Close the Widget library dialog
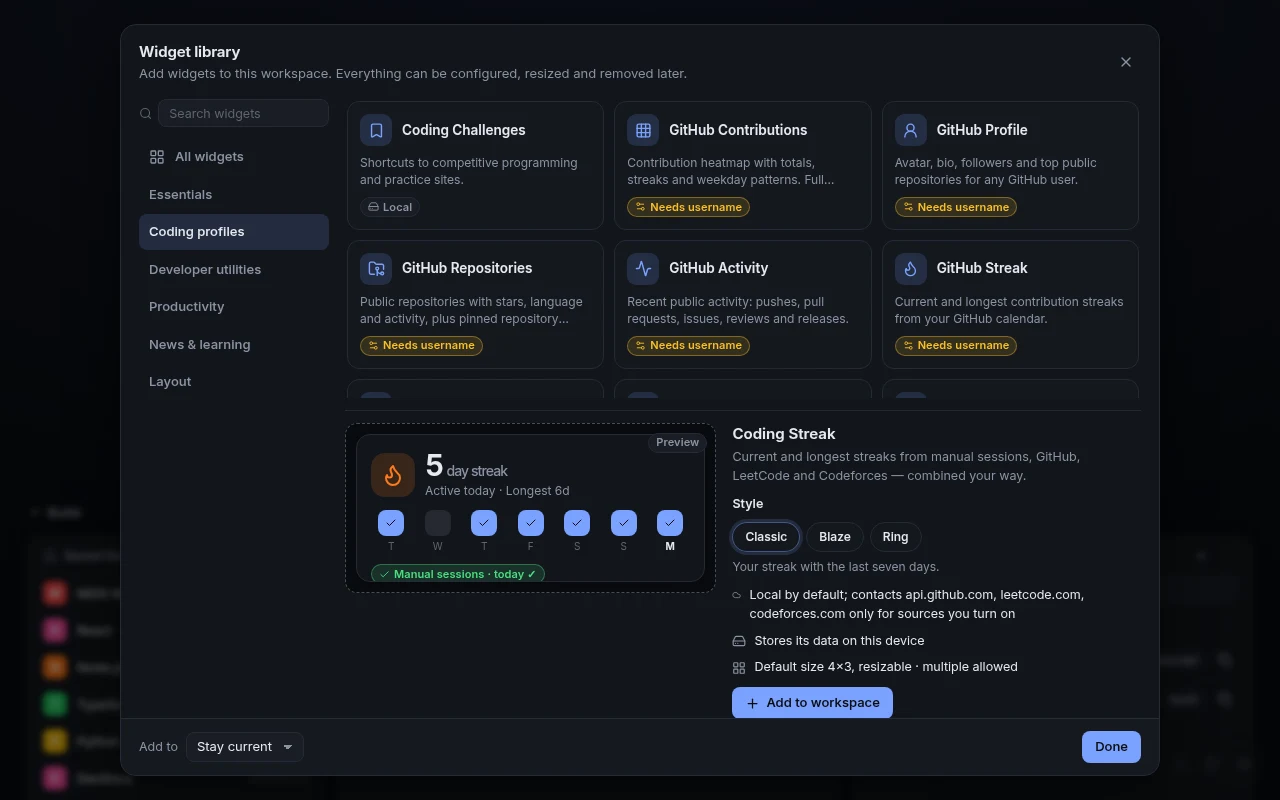Screen dimensions: 1280x800 click(1126, 62)
